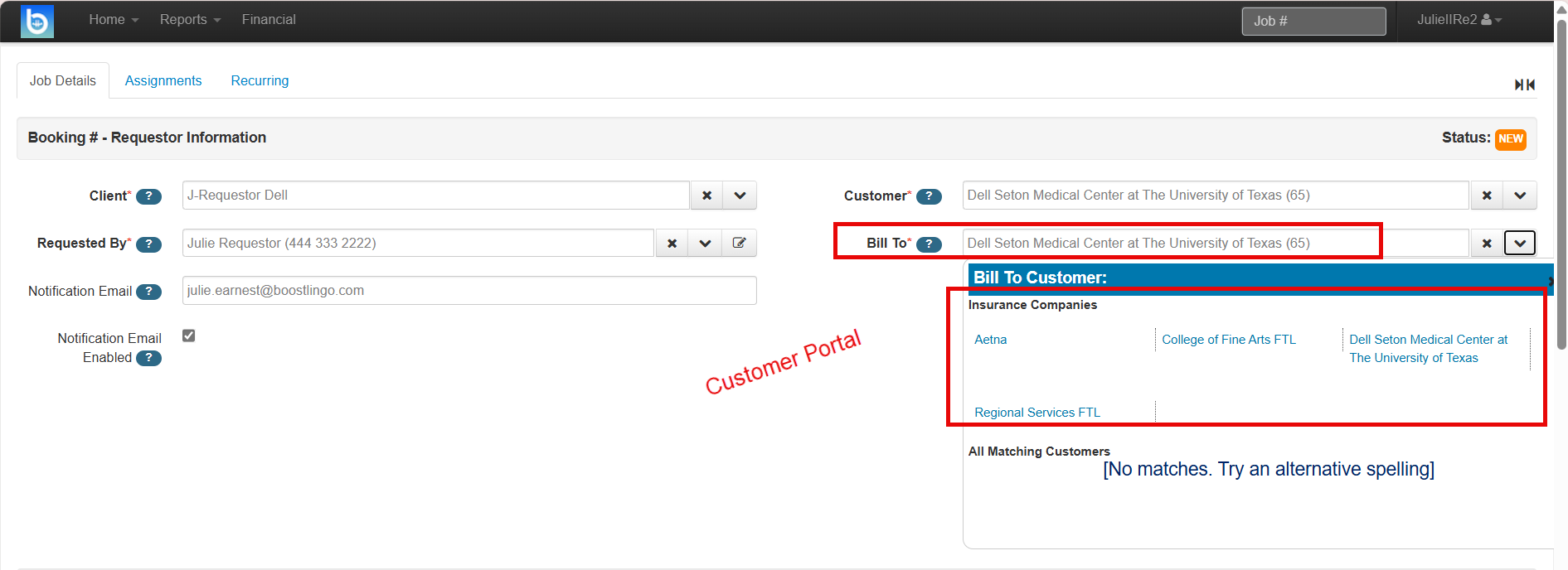
Task: Open the Reports menu
Action: click(x=190, y=20)
